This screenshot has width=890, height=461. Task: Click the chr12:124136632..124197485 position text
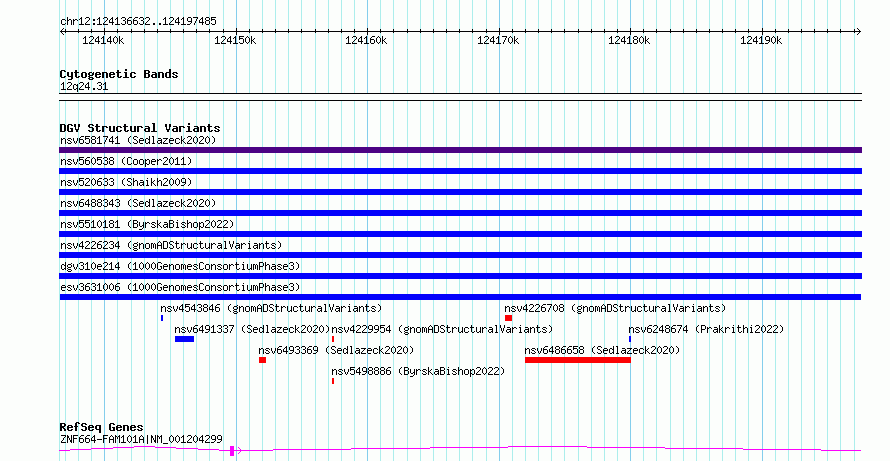pos(138,22)
